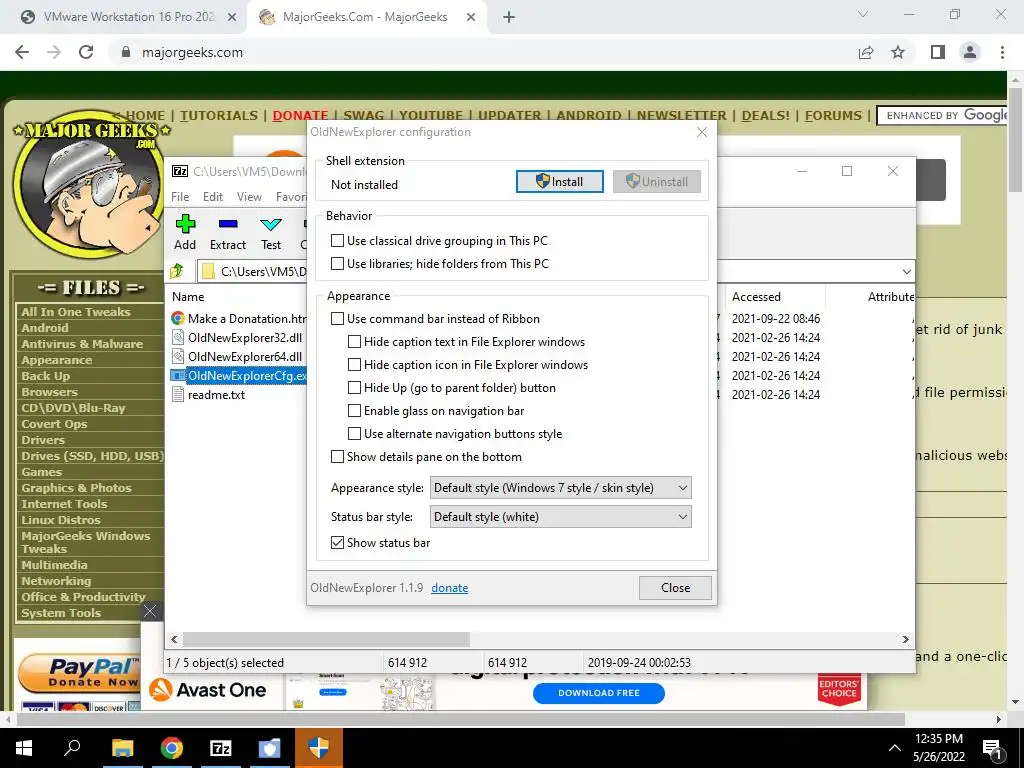The width and height of the screenshot is (1024, 768).
Task: Click the share page icon
Action: (x=866, y=52)
